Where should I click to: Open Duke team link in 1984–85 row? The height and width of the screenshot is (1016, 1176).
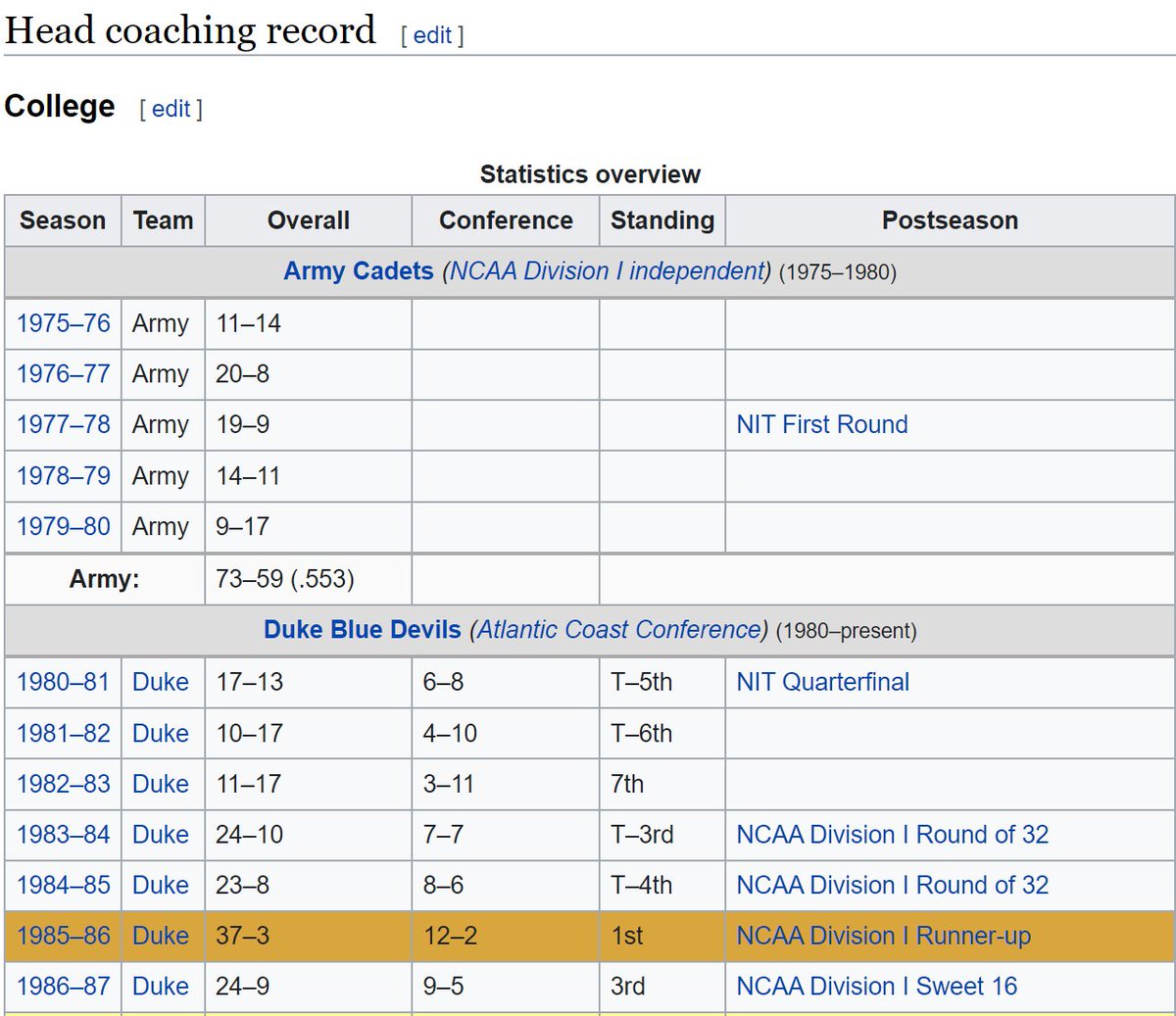tap(161, 886)
